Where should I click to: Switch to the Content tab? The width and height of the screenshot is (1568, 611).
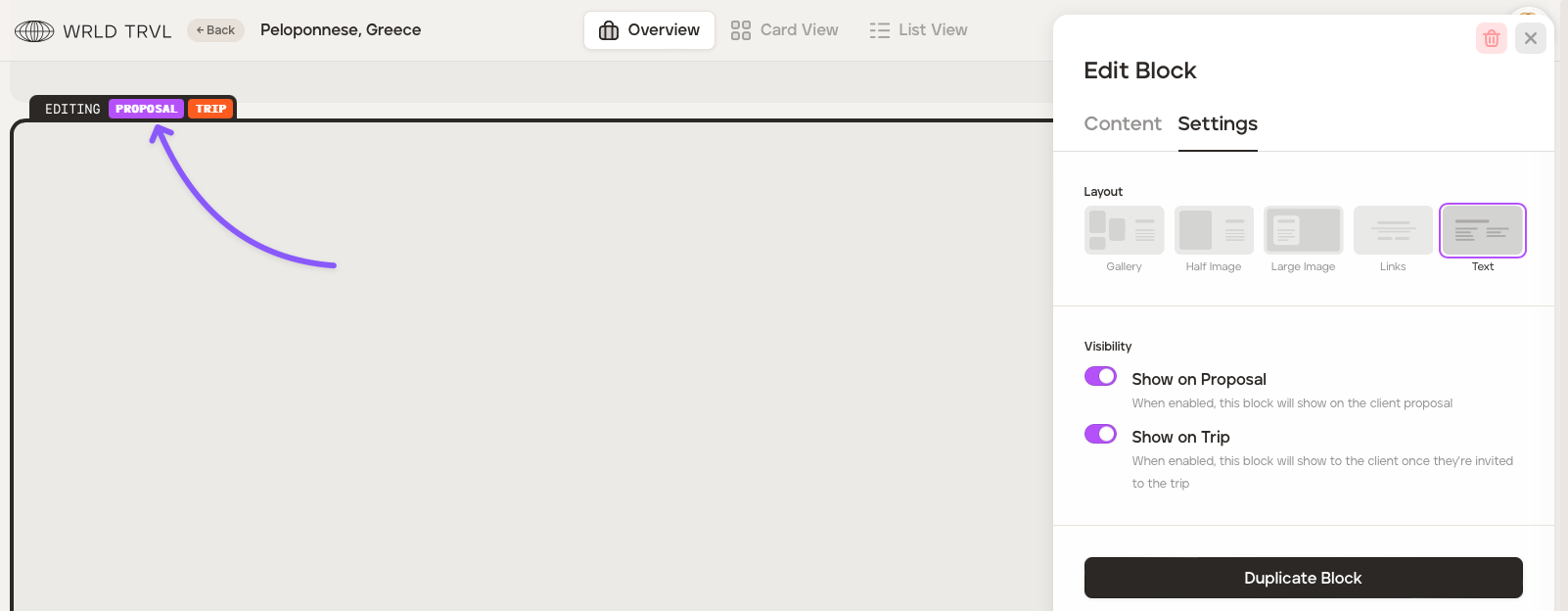pyautogui.click(x=1122, y=123)
